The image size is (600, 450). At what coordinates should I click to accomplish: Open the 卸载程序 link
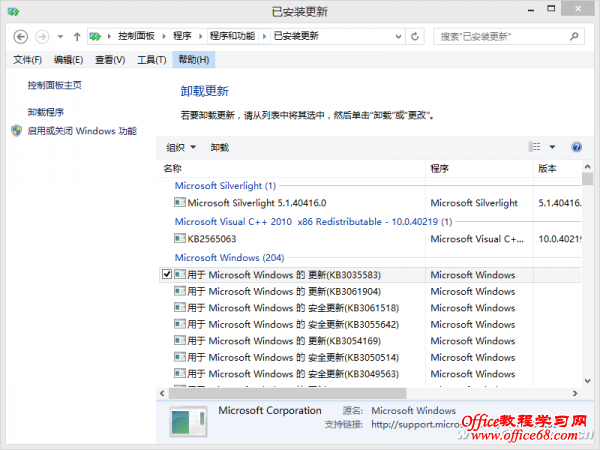(46, 112)
